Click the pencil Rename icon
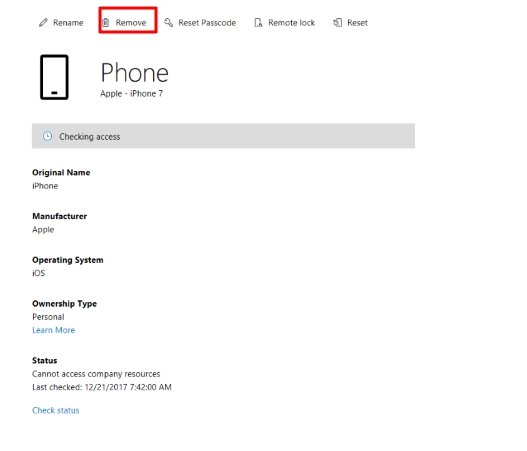The image size is (527, 451). 43,23
